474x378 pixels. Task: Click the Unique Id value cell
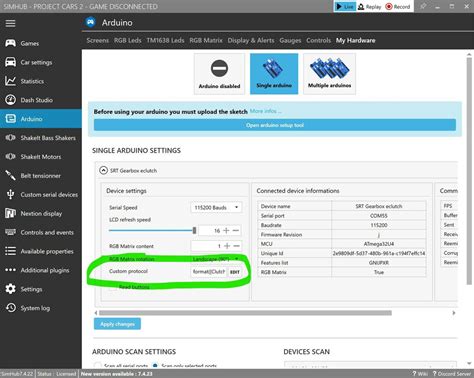pyautogui.click(x=379, y=253)
